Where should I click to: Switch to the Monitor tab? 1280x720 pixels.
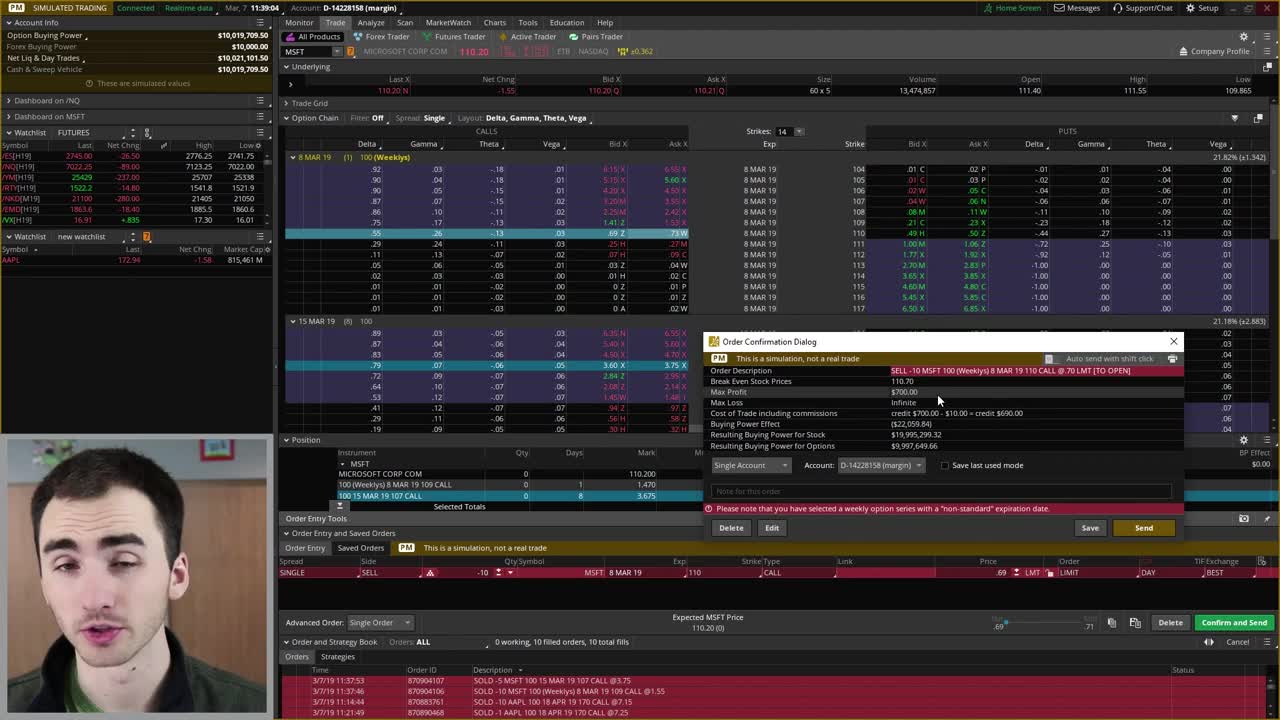coord(299,22)
